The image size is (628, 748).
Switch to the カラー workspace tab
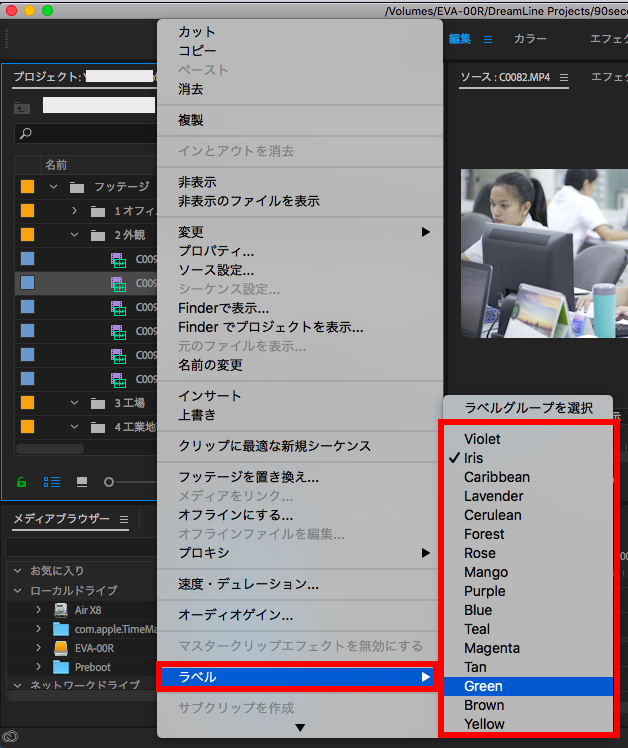530,39
